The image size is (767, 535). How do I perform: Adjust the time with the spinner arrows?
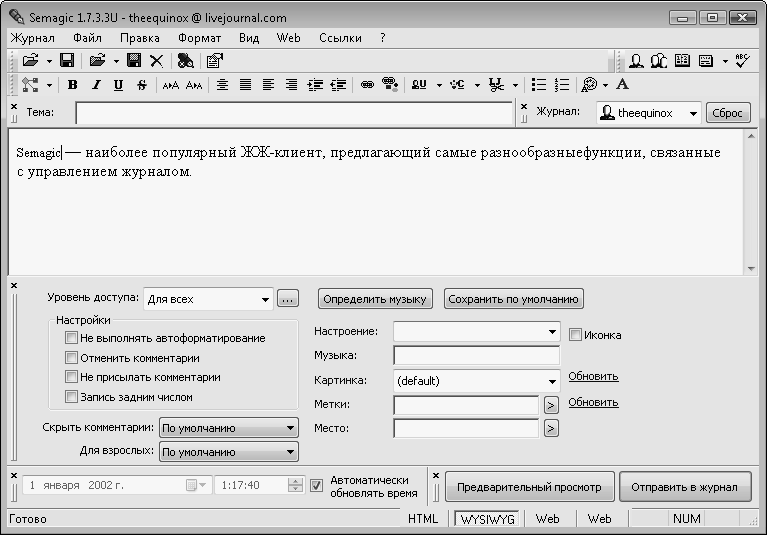point(295,485)
